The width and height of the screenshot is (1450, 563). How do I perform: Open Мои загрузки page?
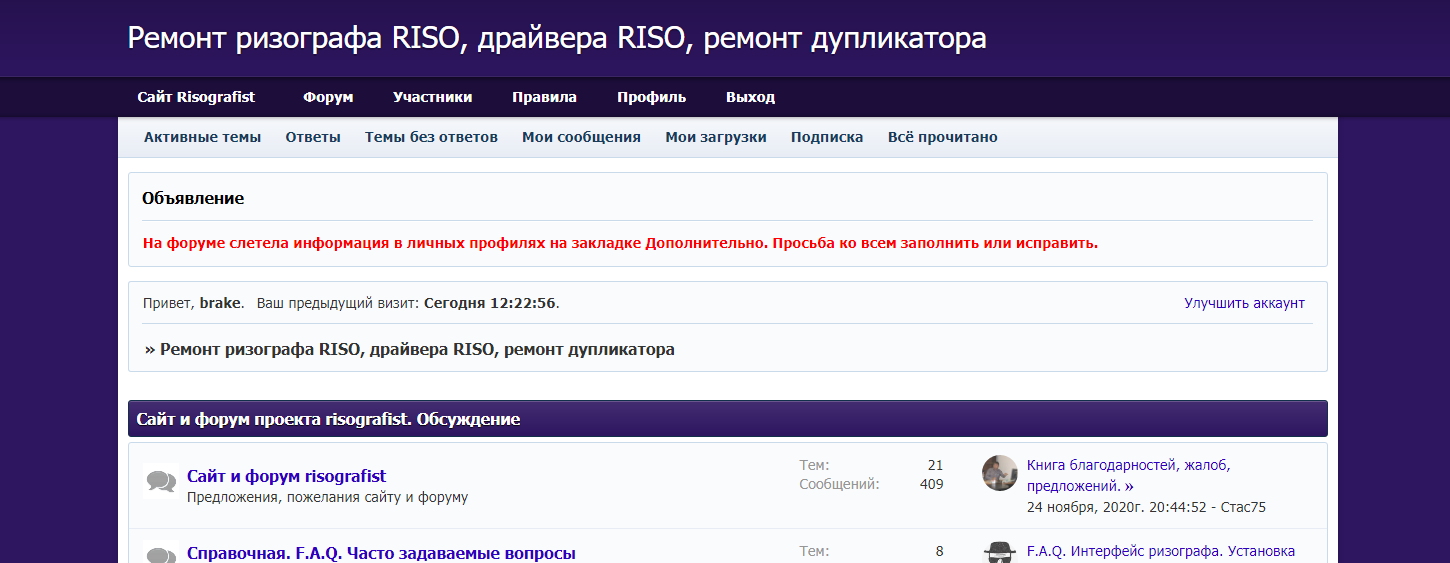point(716,137)
